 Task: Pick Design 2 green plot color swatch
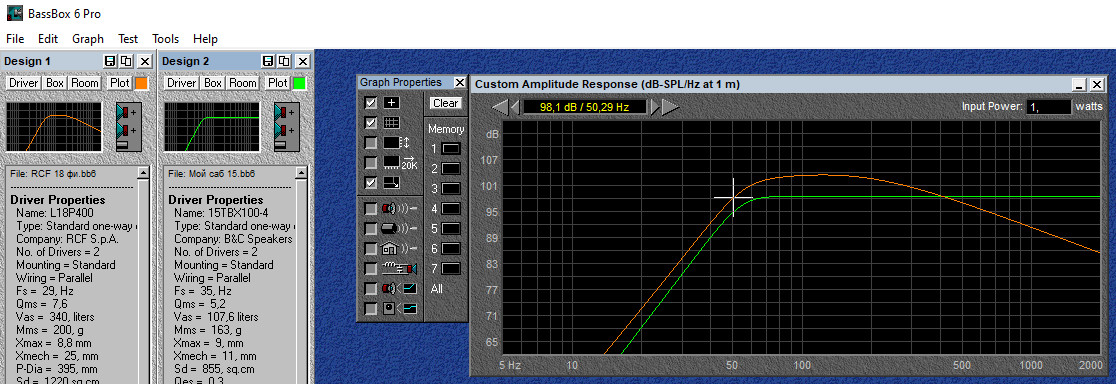[x=300, y=83]
